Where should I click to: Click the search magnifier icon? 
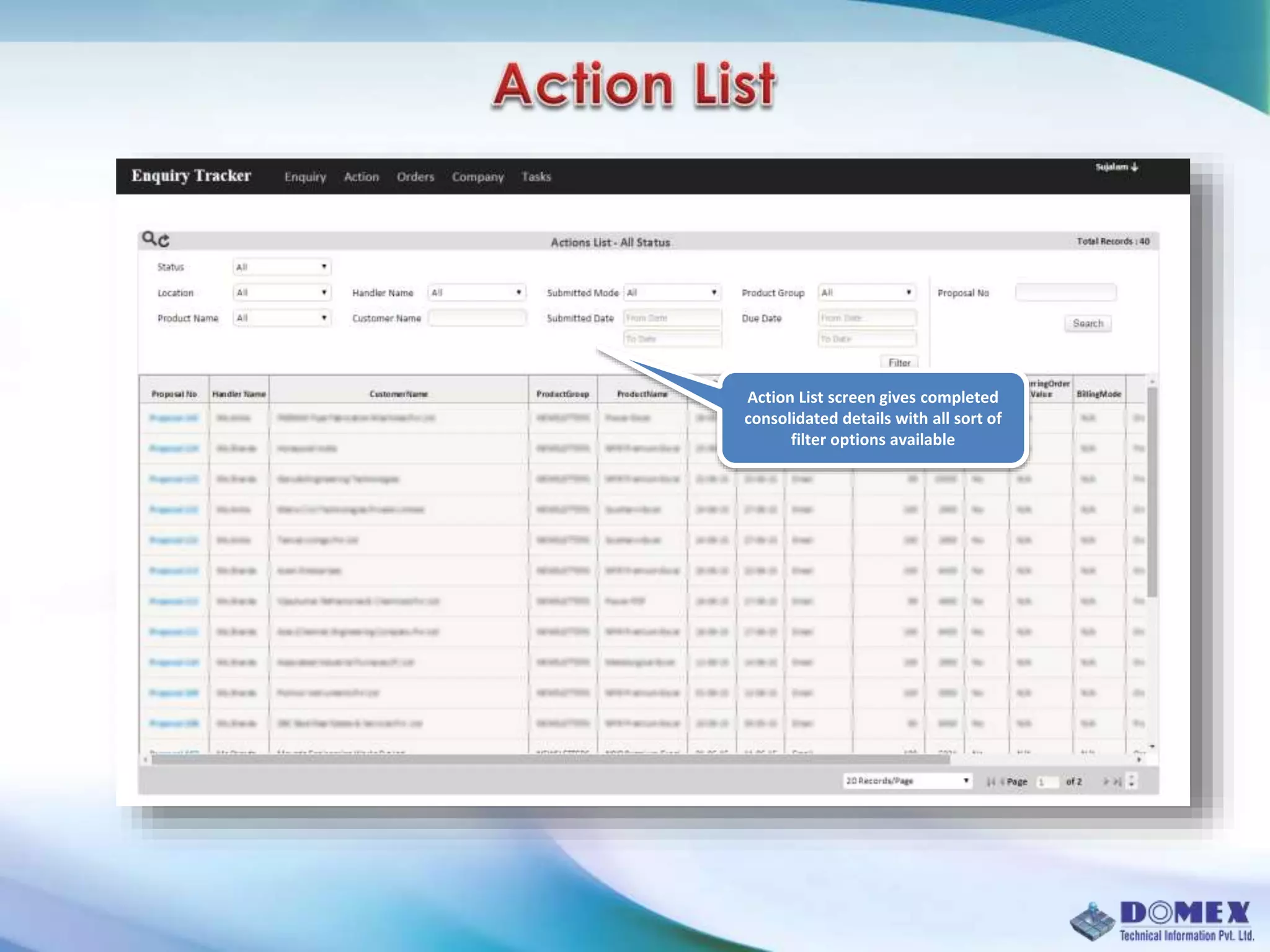pos(149,238)
